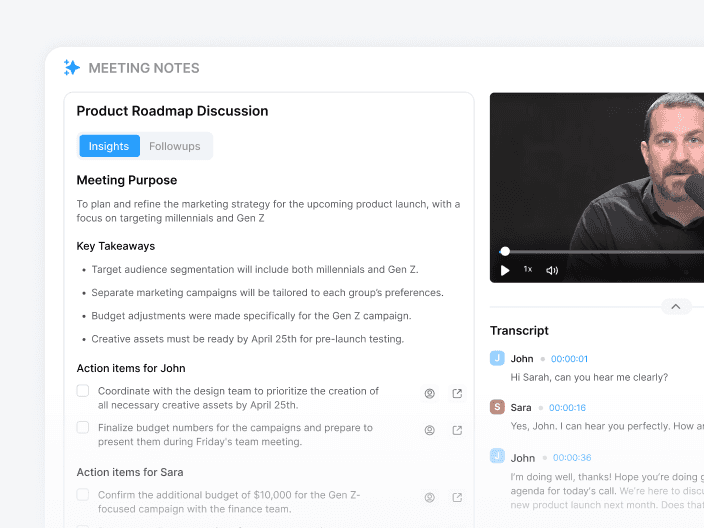Click the sparkle AI icon beside Meeting Notes

coord(71,67)
